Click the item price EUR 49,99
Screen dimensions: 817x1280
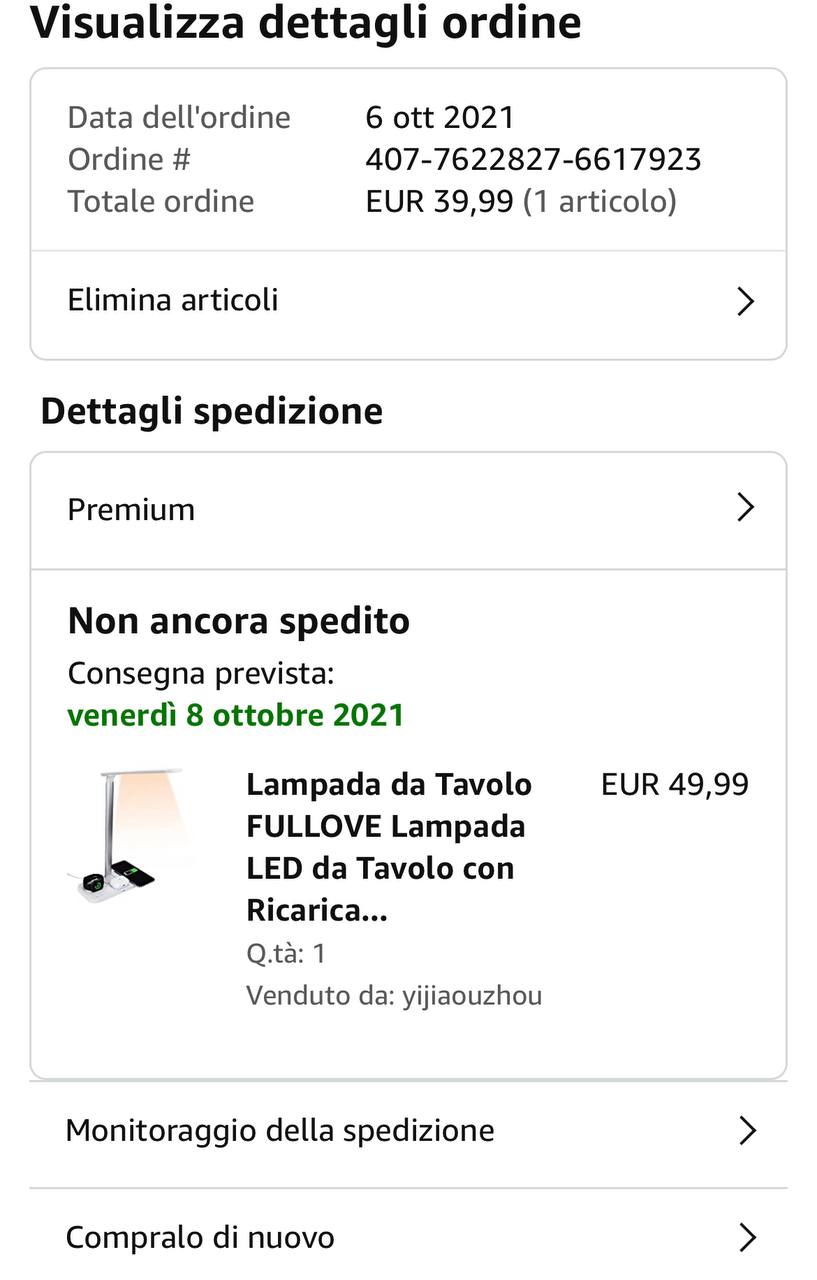point(674,784)
